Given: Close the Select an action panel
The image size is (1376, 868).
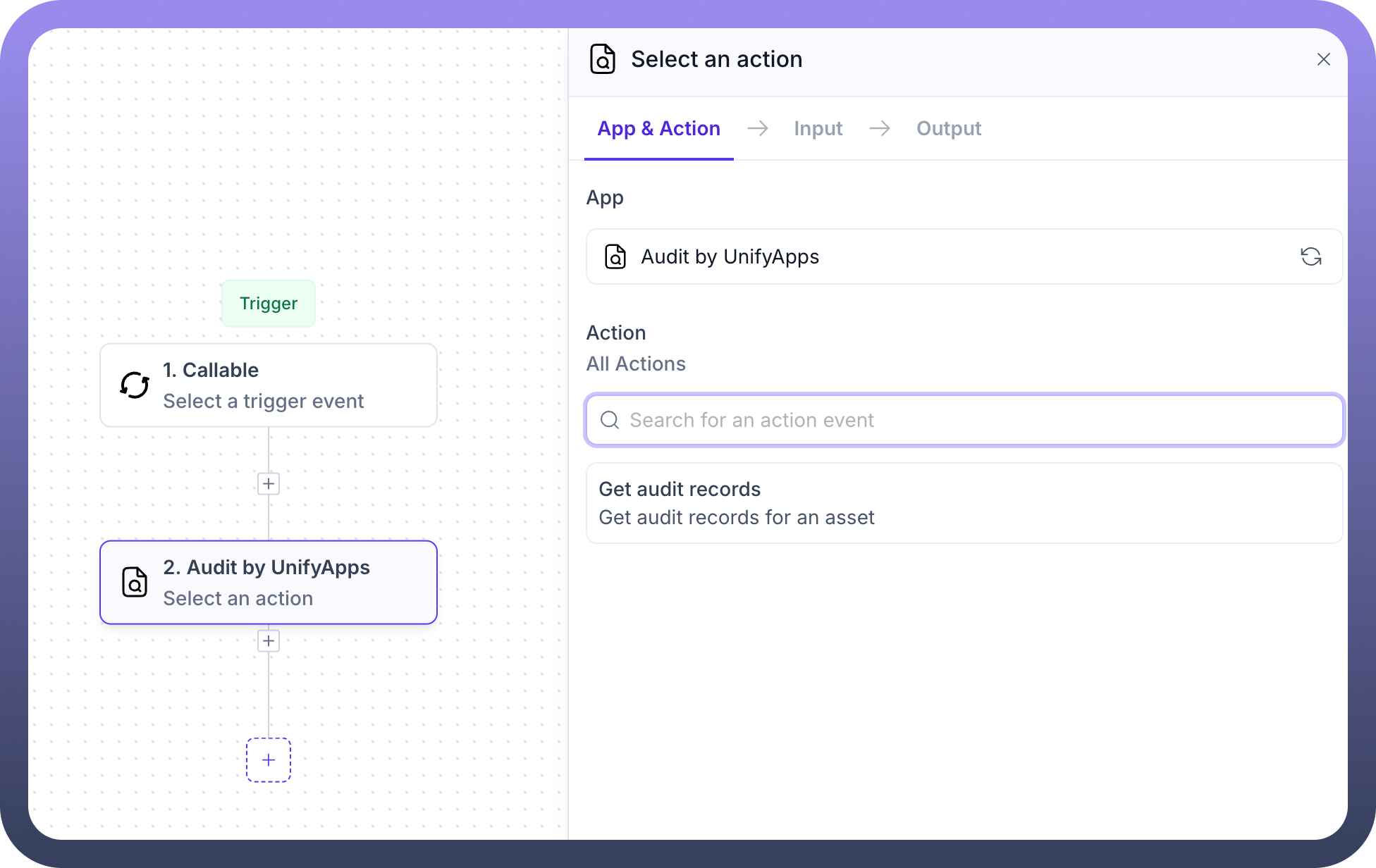Looking at the screenshot, I should [x=1323, y=59].
